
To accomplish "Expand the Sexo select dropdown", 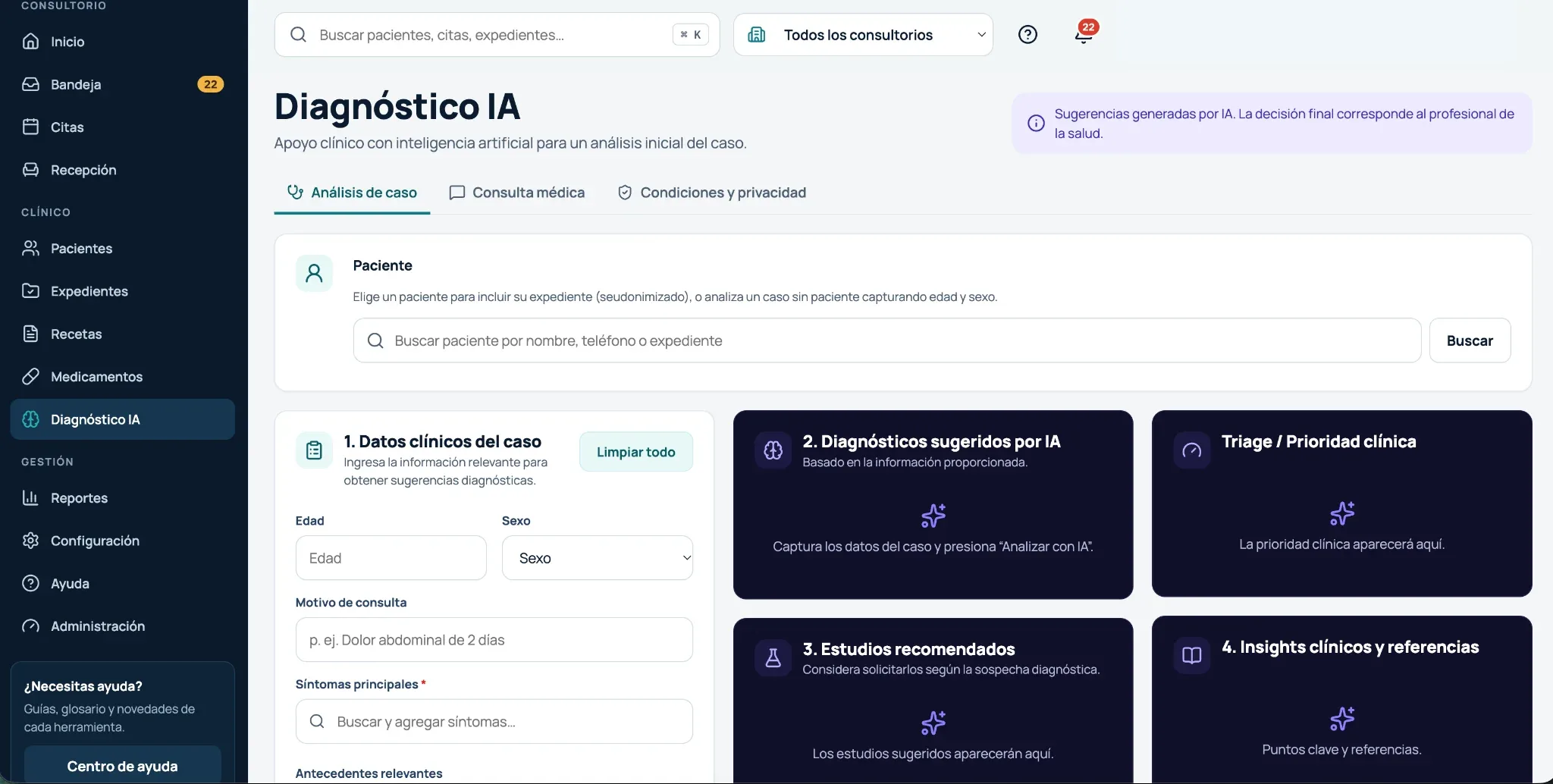I will (x=598, y=558).
